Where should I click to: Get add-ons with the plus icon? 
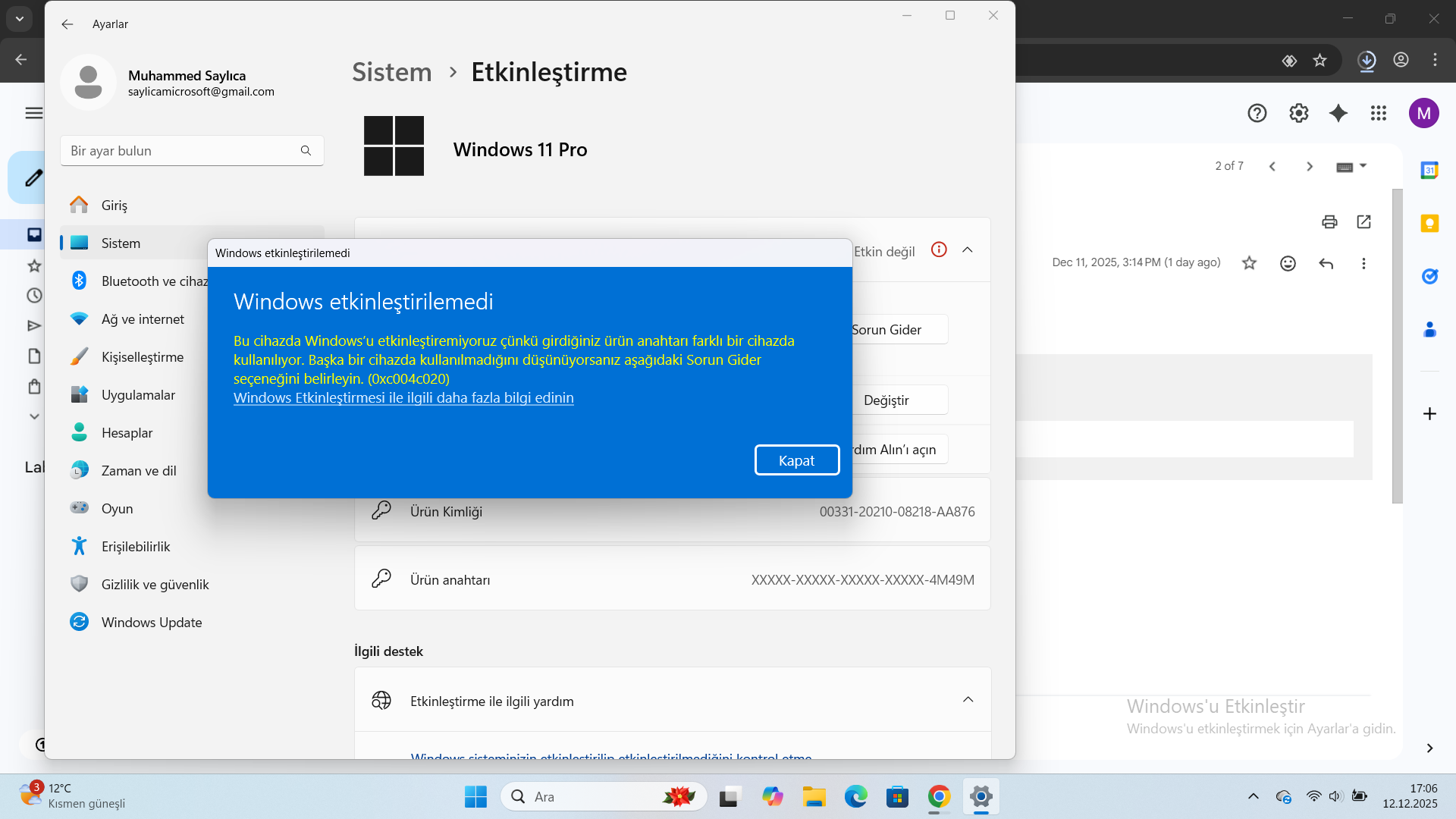coord(1429,413)
